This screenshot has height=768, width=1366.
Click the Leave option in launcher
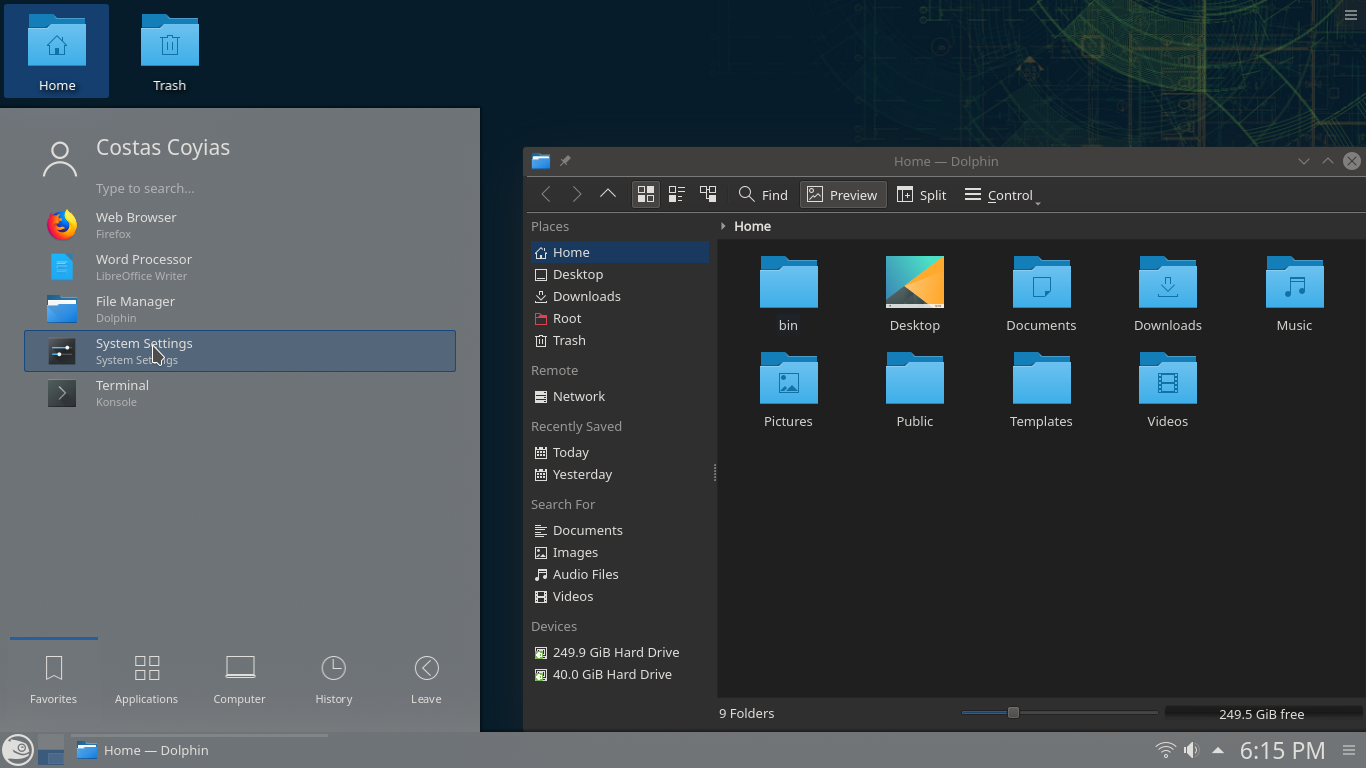[x=426, y=678]
